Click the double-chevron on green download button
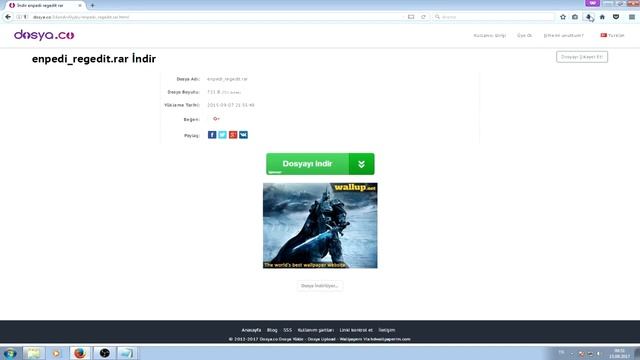 (x=361, y=164)
